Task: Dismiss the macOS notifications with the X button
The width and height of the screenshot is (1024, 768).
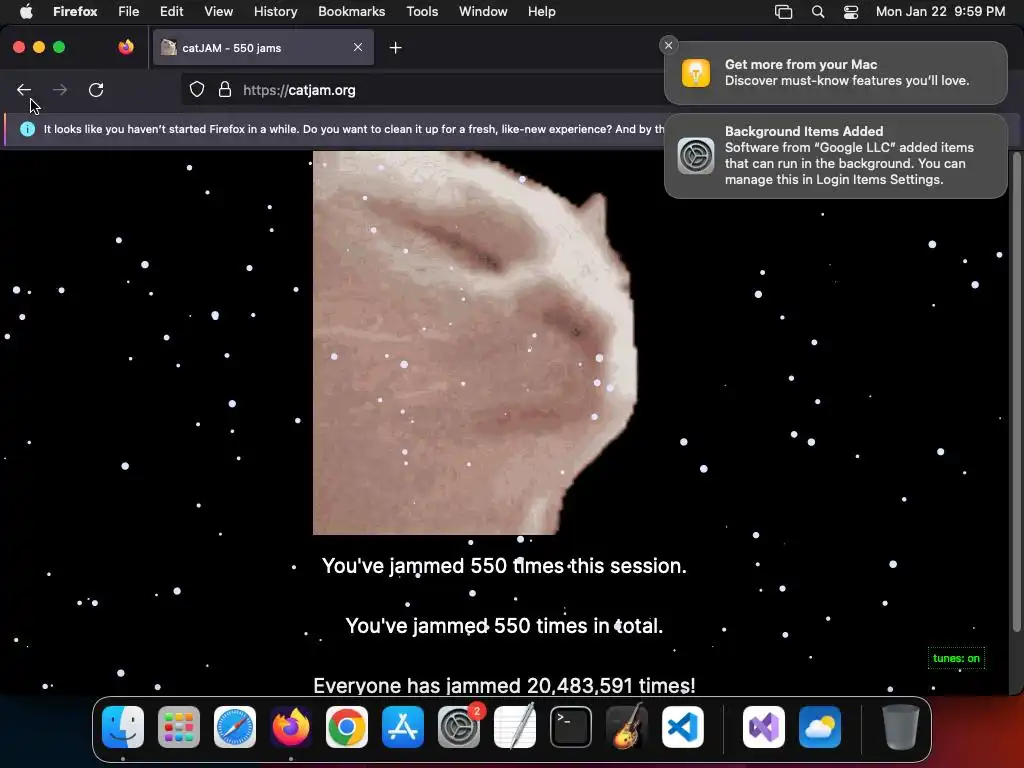Action: pos(668,45)
